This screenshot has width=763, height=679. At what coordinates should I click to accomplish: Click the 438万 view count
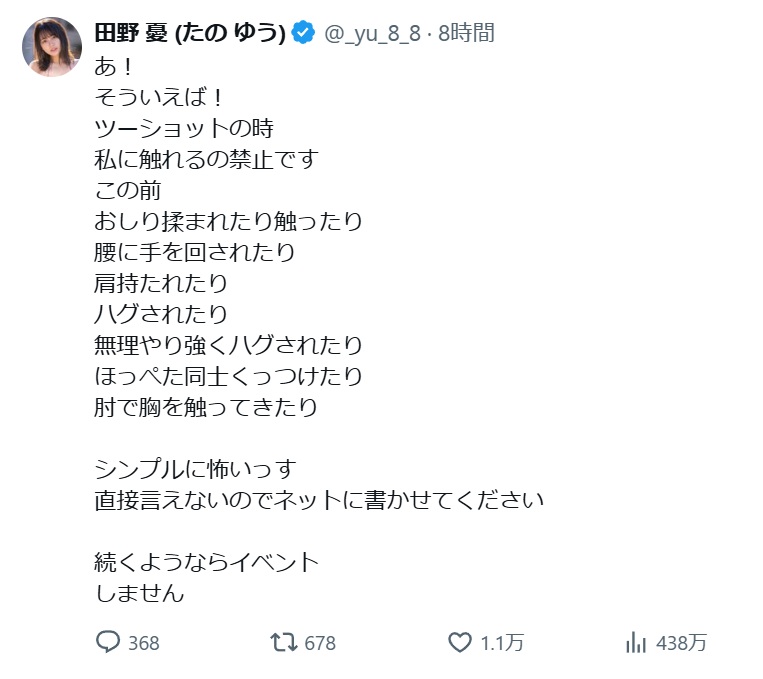pyautogui.click(x=682, y=643)
